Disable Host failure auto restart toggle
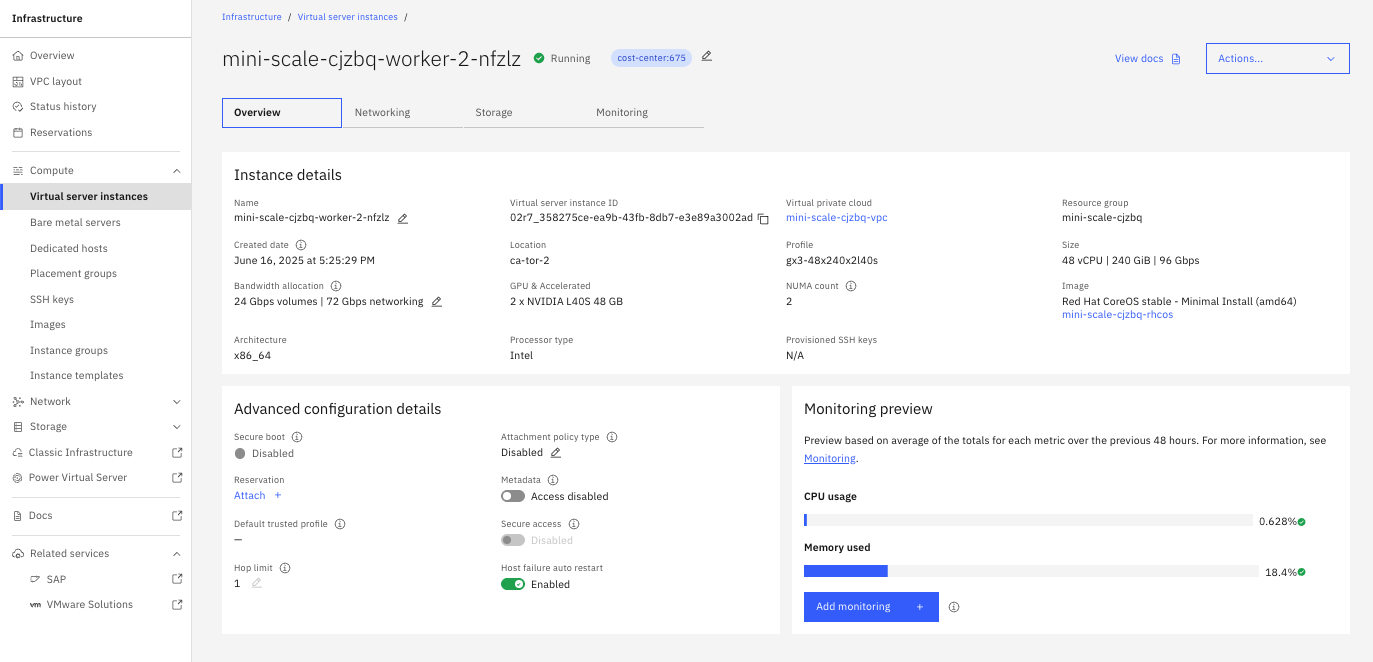Screen dimensions: 1373x662 pyautogui.click(x=513, y=584)
